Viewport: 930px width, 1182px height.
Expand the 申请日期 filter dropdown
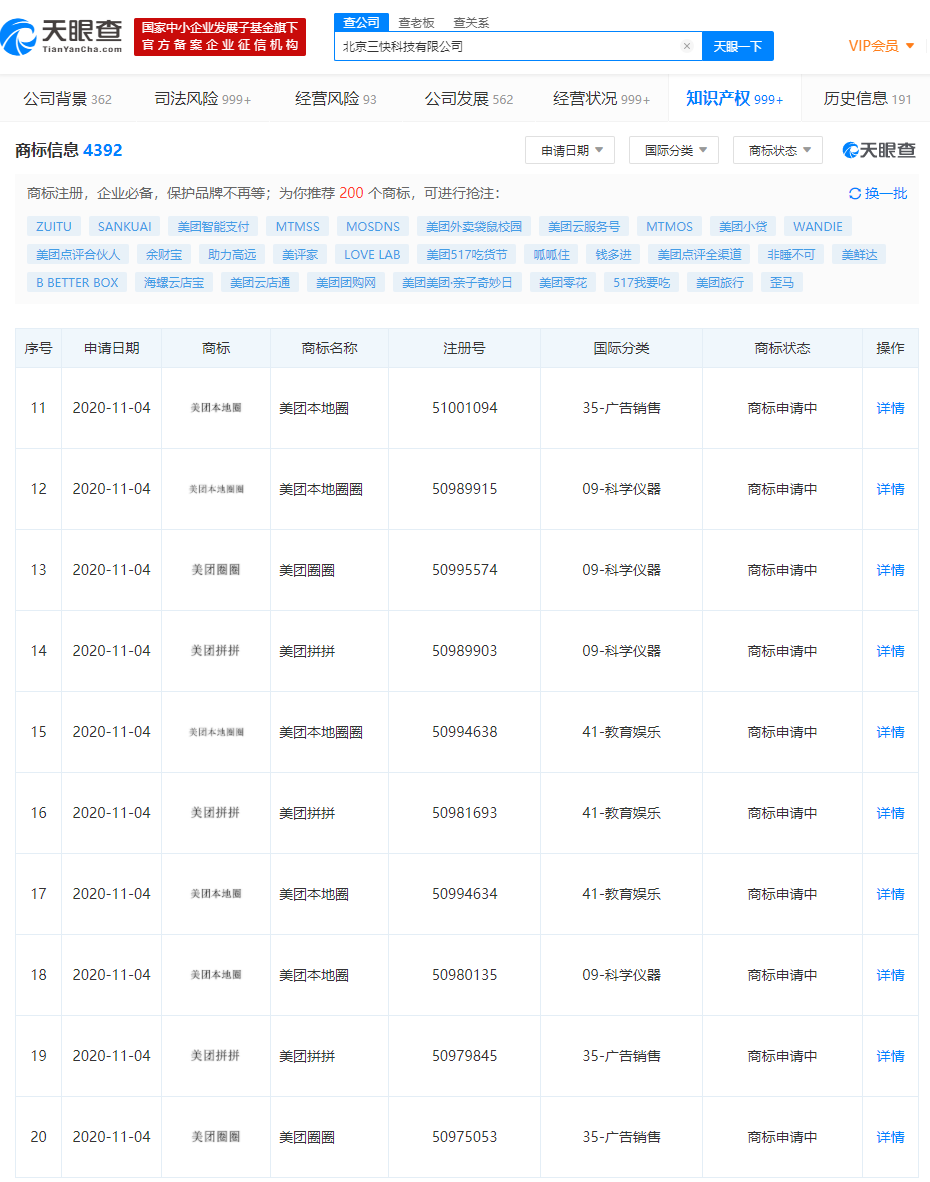click(x=570, y=150)
